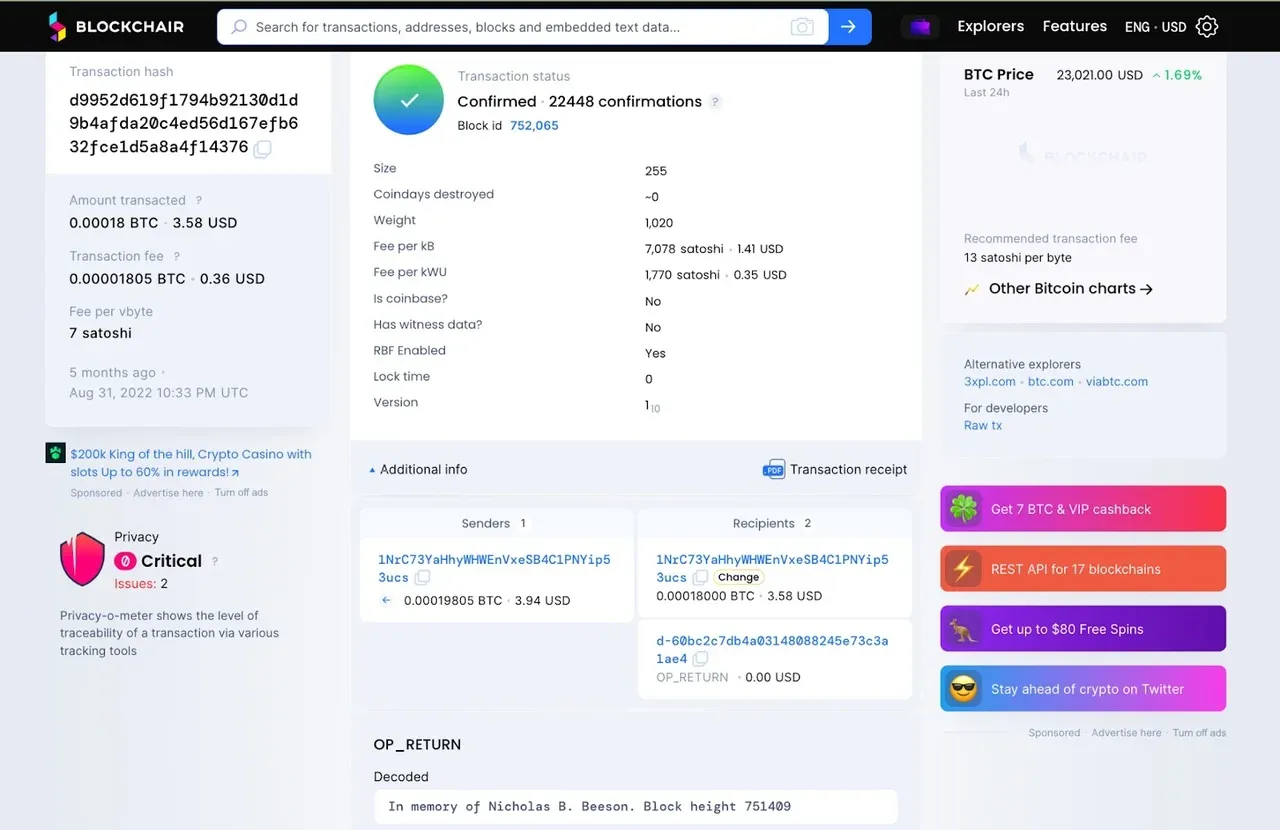This screenshot has height=830, width=1280.
Task: Toggle the Change tag on the recipient
Action: [738, 577]
